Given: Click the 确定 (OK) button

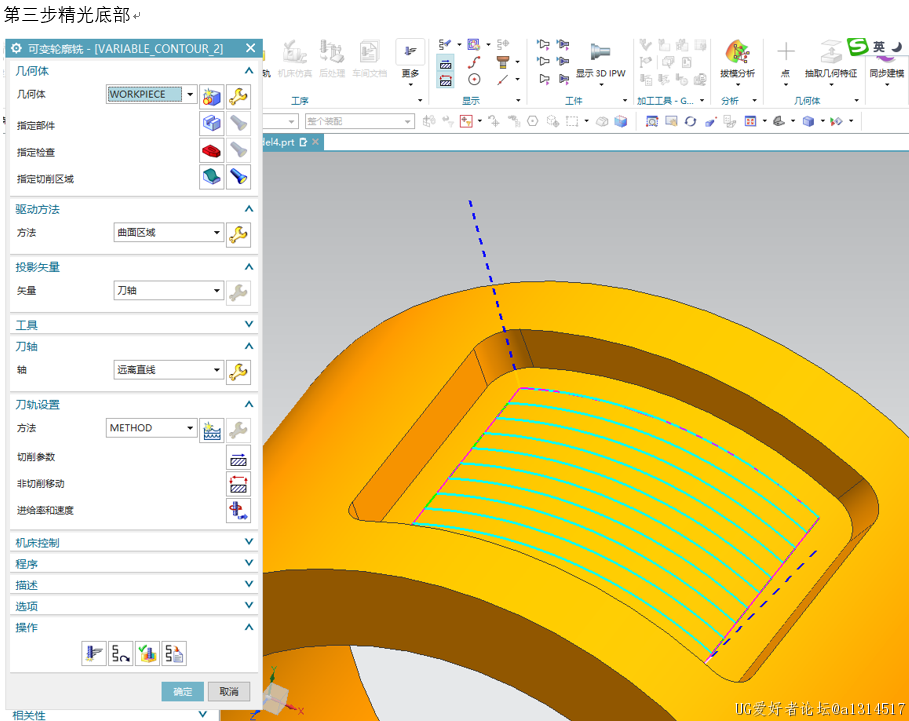Looking at the screenshot, I should pyautogui.click(x=183, y=692).
